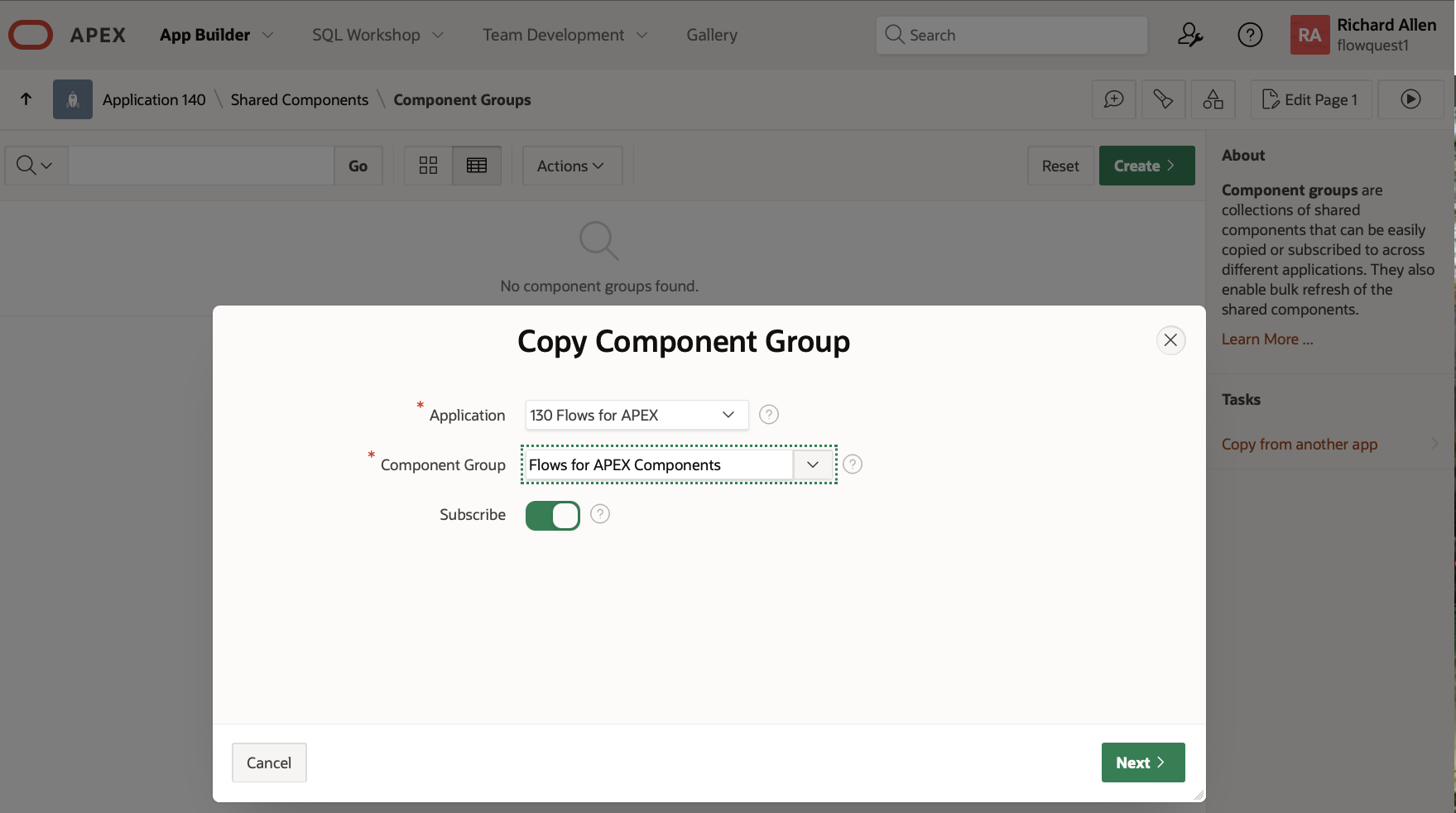Click the Next button in dialog

pos(1142,762)
